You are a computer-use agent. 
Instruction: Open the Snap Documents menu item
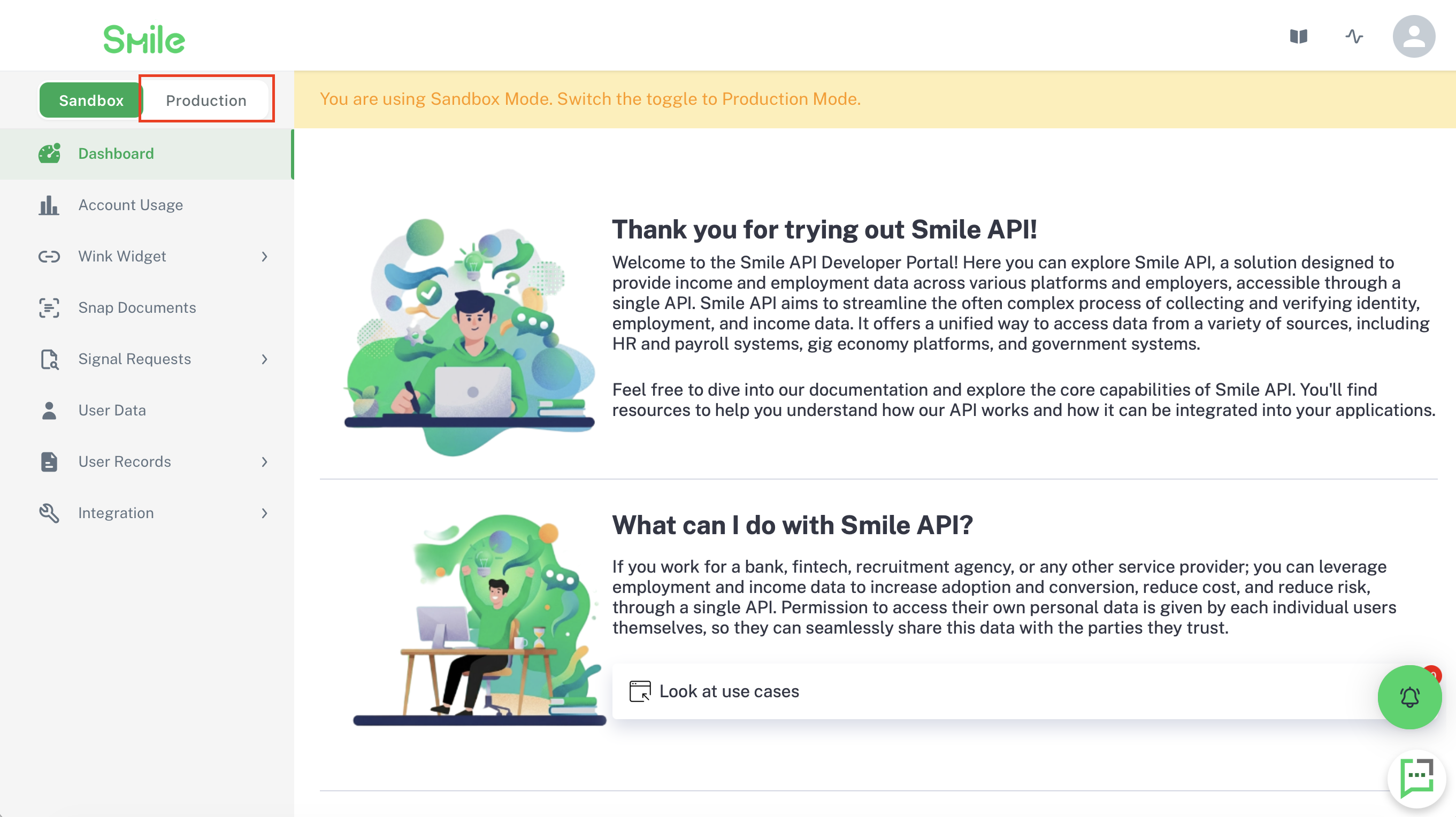[146, 308]
